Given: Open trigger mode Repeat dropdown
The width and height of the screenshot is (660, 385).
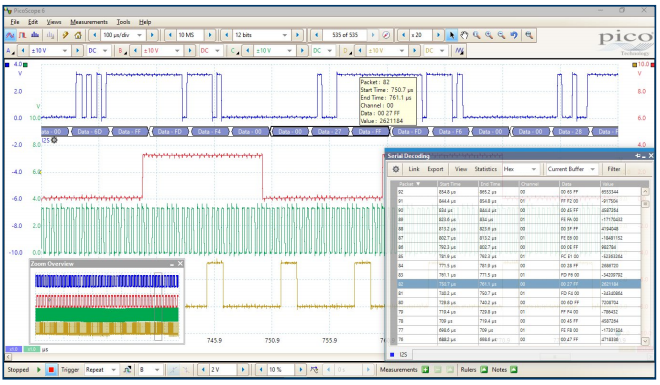Looking at the screenshot, I should click(x=113, y=370).
